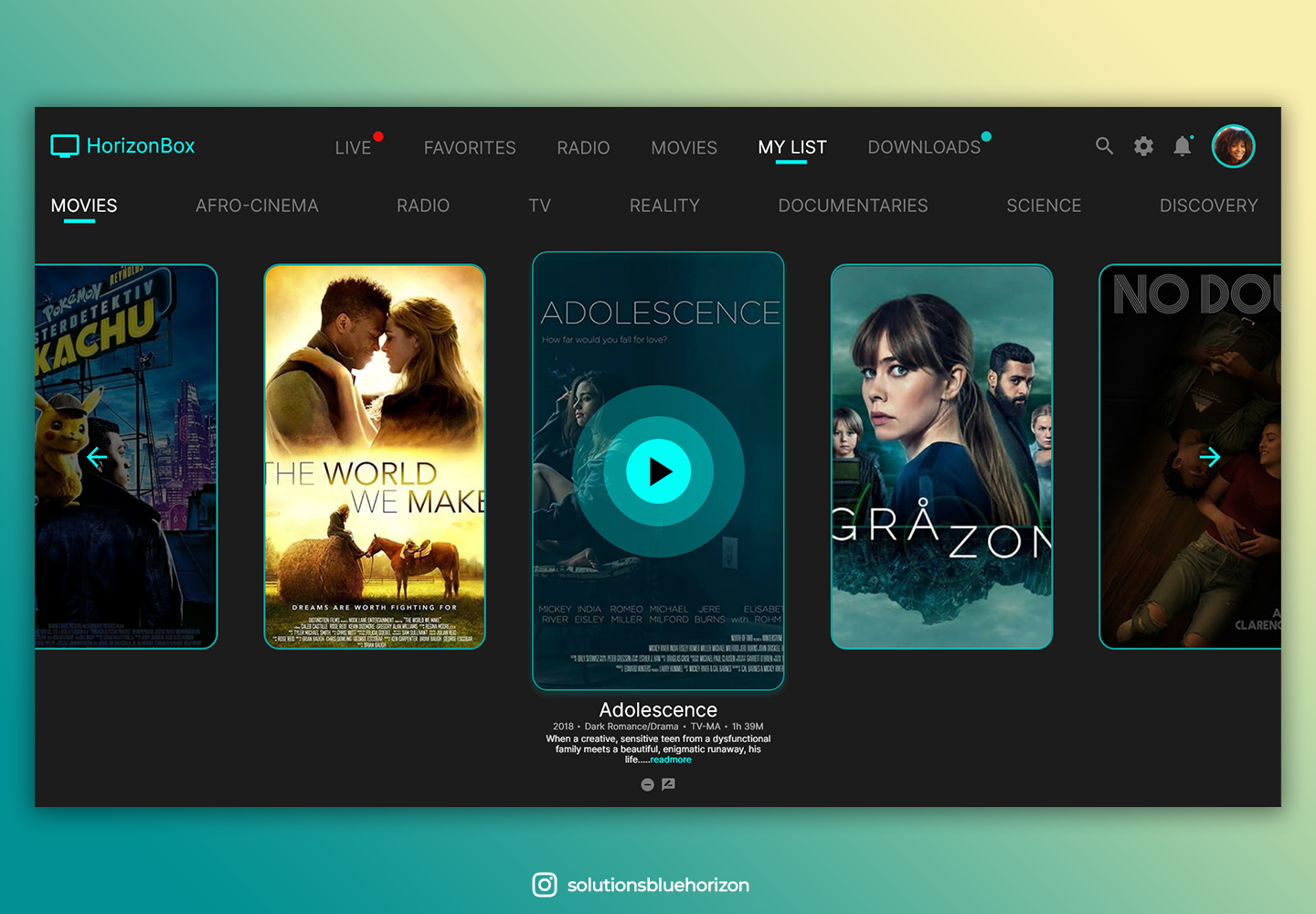Click the Instagram icon at the bottom

click(x=545, y=885)
